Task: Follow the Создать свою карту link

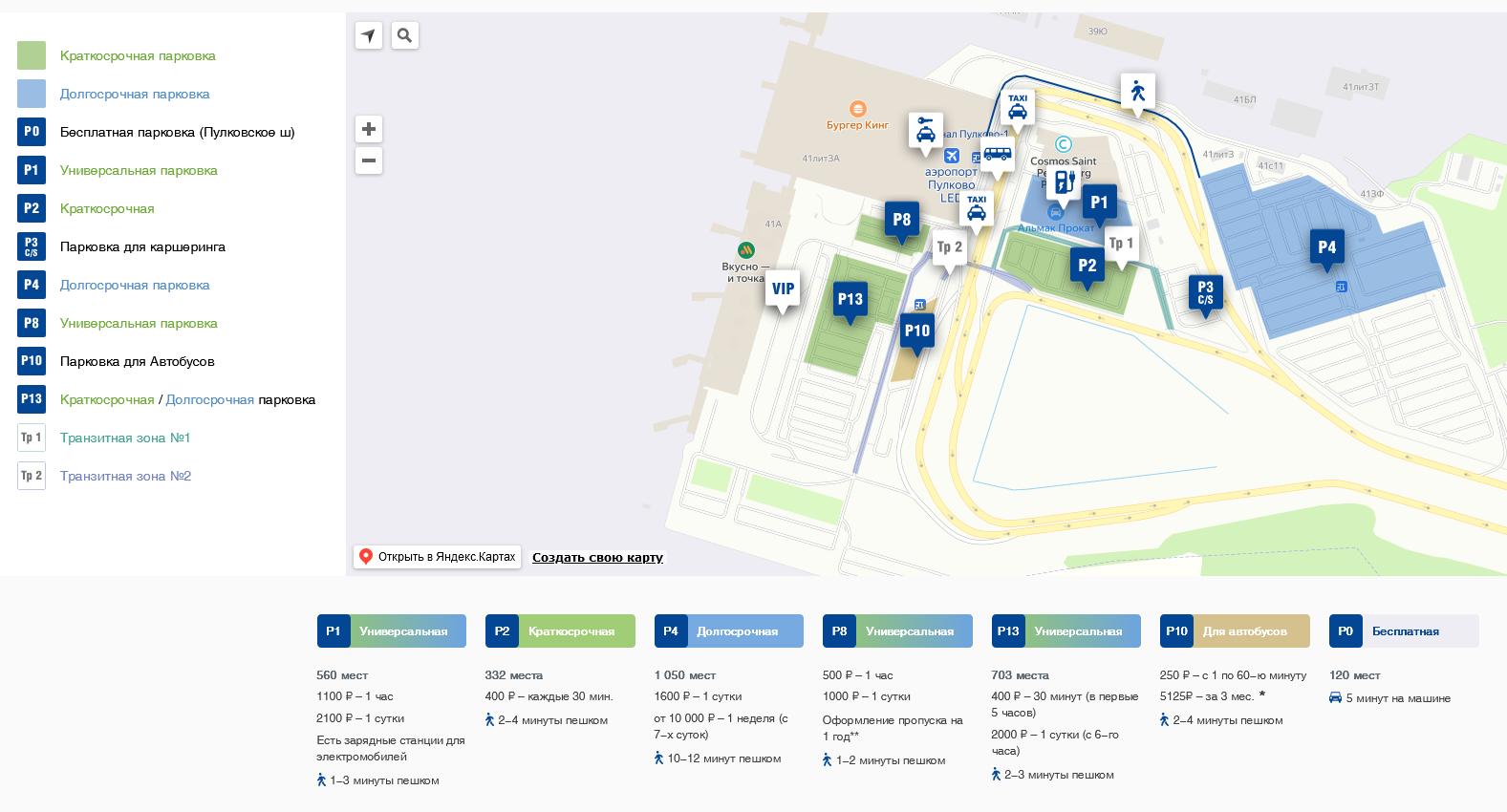Action: pos(597,558)
